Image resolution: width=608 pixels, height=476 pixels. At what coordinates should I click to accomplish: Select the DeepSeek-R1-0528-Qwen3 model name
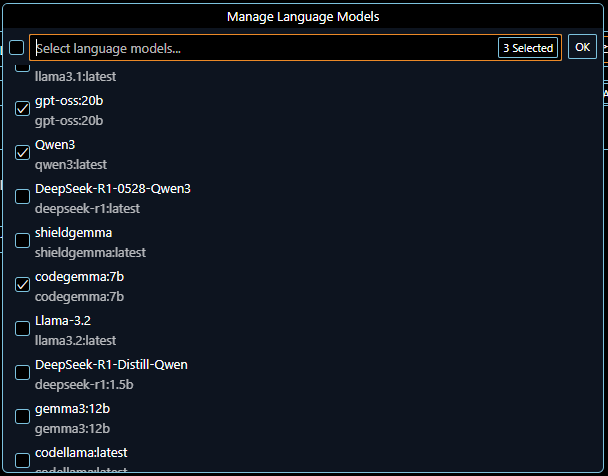pos(113,188)
